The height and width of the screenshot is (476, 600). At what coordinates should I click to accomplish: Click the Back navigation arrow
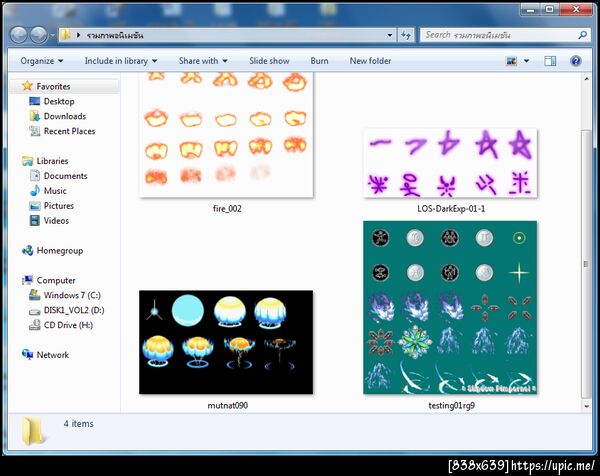coord(18,35)
